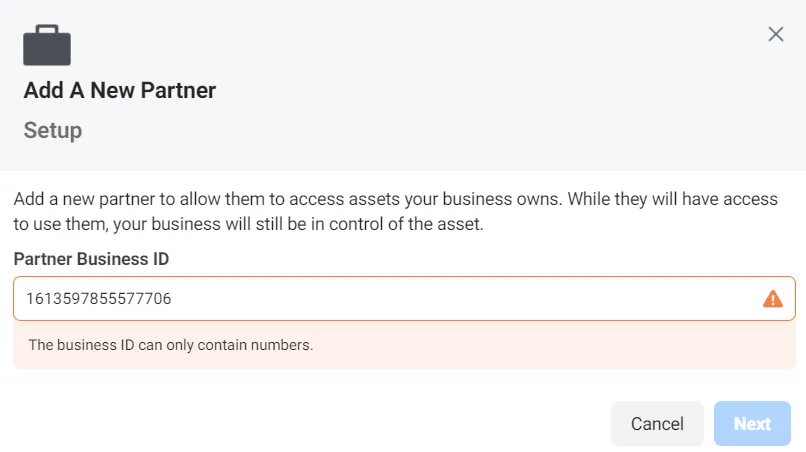This screenshot has height=452, width=806.
Task: Close the Add A New Partner dialog
Action: pos(776,34)
